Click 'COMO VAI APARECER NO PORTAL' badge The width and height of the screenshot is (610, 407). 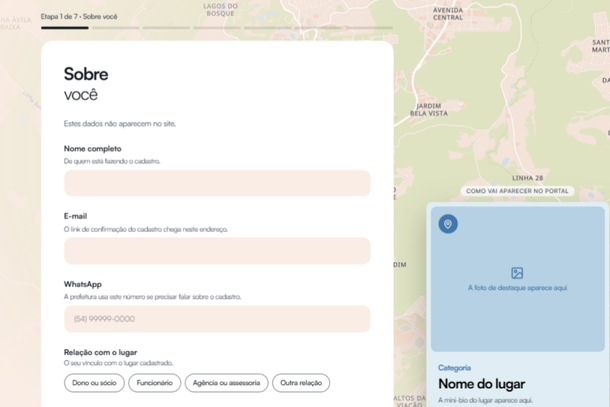[517, 191]
